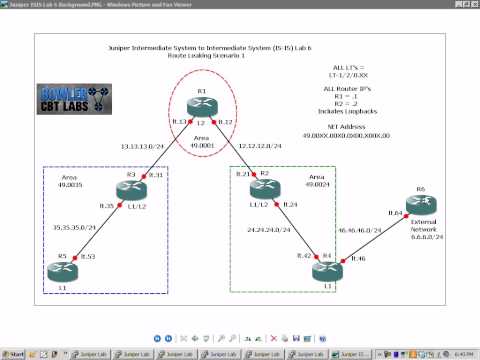Click the 'Area 49.0035' label
Screen dimensions: 480x360
70,181
